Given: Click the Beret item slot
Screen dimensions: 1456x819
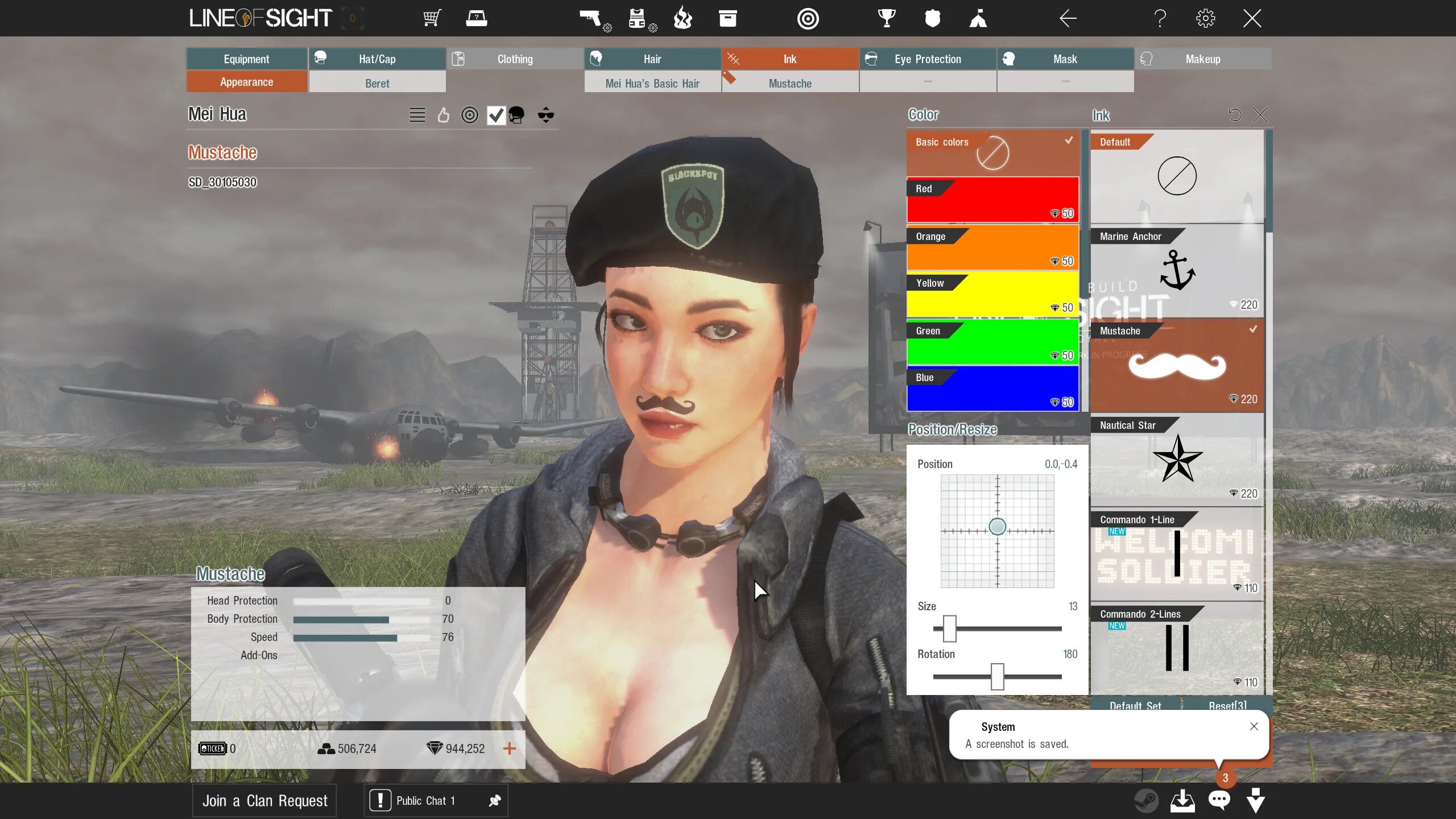Looking at the screenshot, I should click(377, 83).
